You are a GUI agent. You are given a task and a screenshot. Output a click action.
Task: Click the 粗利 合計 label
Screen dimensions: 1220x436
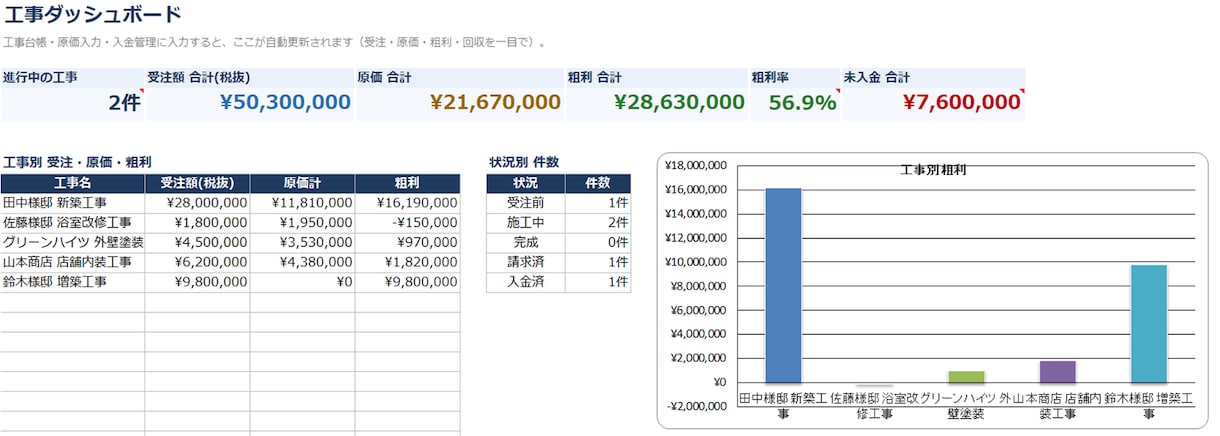[594, 77]
